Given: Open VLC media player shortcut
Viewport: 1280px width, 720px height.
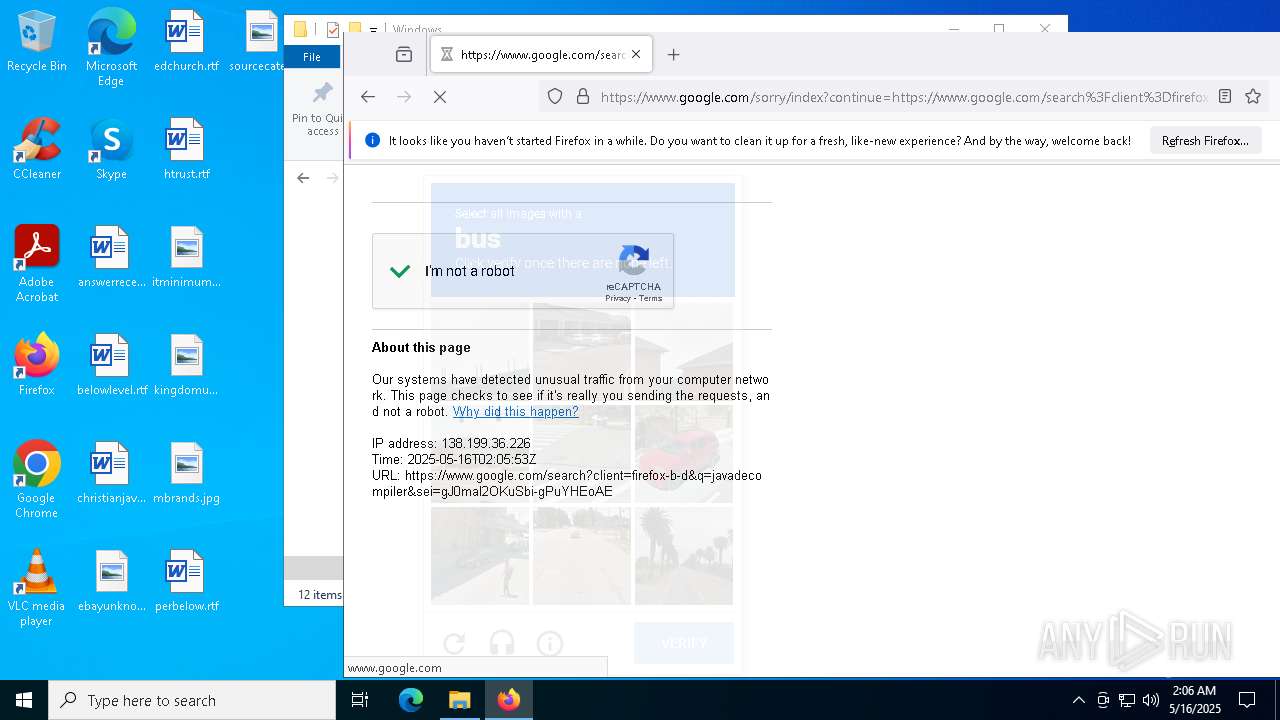Looking at the screenshot, I should (x=37, y=587).
